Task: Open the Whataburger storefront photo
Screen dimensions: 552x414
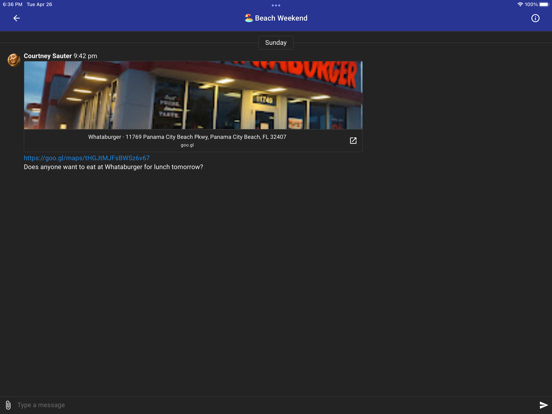Action: tap(193, 95)
